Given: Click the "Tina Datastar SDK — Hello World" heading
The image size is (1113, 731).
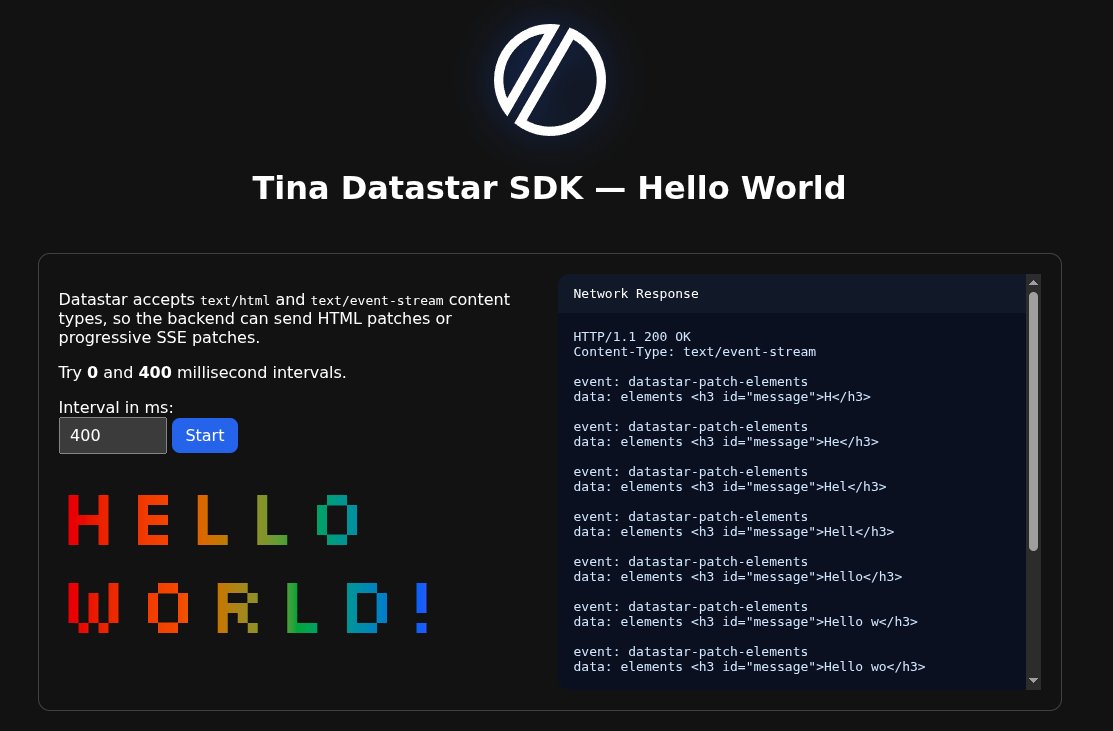Looking at the screenshot, I should (549, 188).
